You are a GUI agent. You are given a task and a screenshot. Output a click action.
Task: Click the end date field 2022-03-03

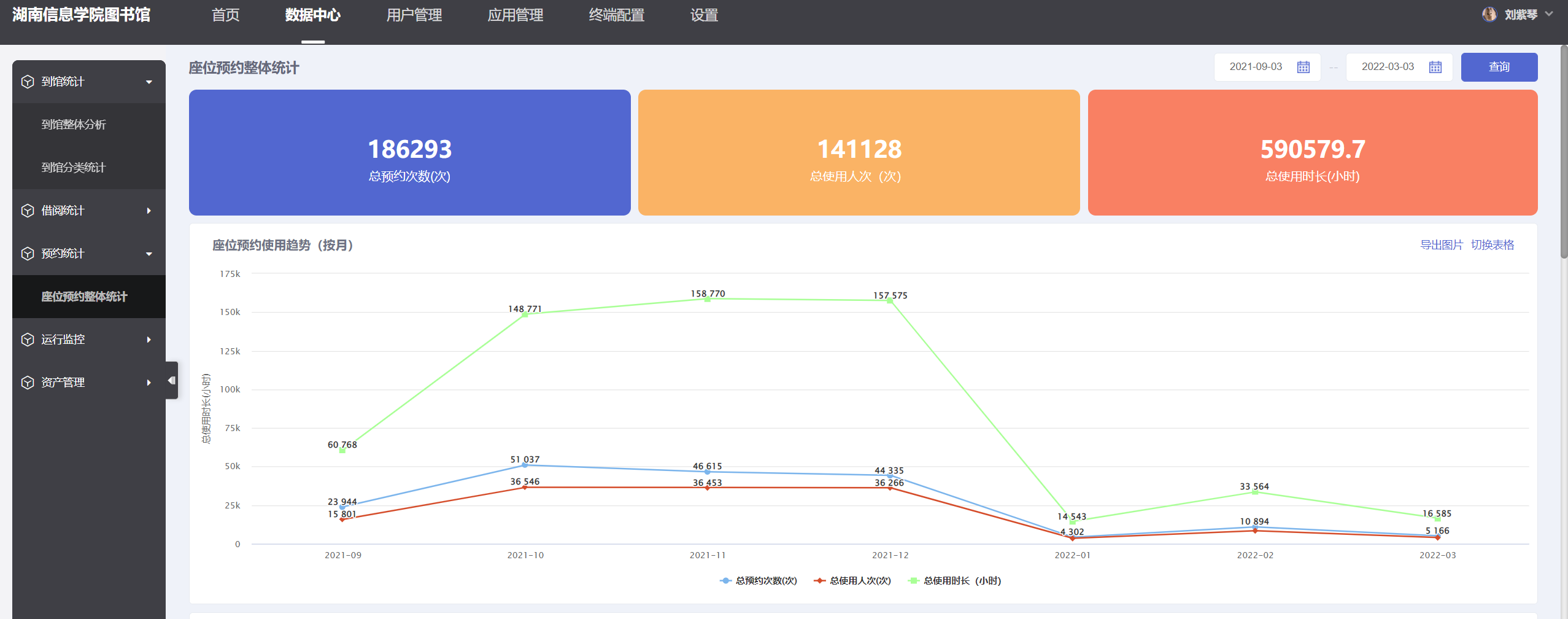[1399, 67]
